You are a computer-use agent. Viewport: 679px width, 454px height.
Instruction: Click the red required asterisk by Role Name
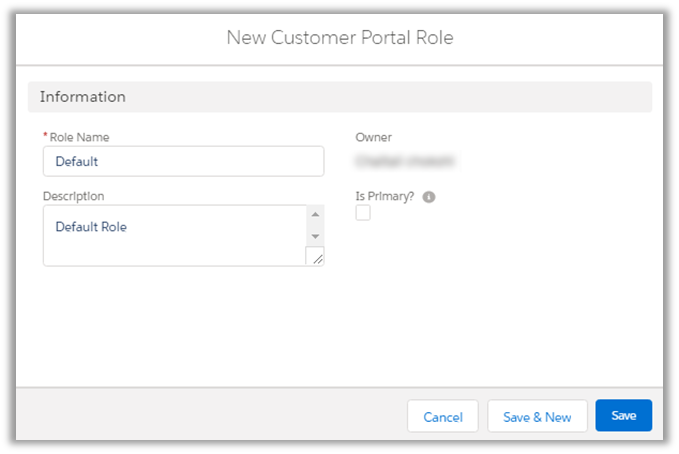pyautogui.click(x=45, y=136)
